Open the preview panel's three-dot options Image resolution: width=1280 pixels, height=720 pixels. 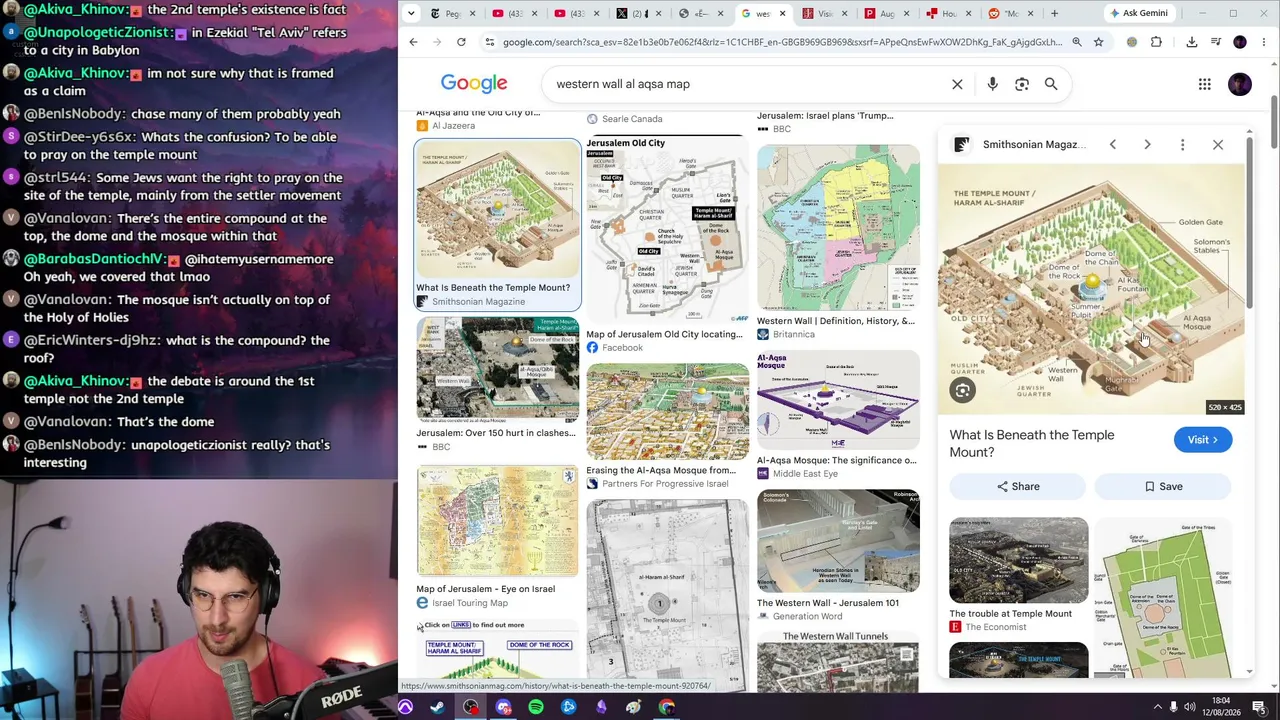tap(1182, 145)
